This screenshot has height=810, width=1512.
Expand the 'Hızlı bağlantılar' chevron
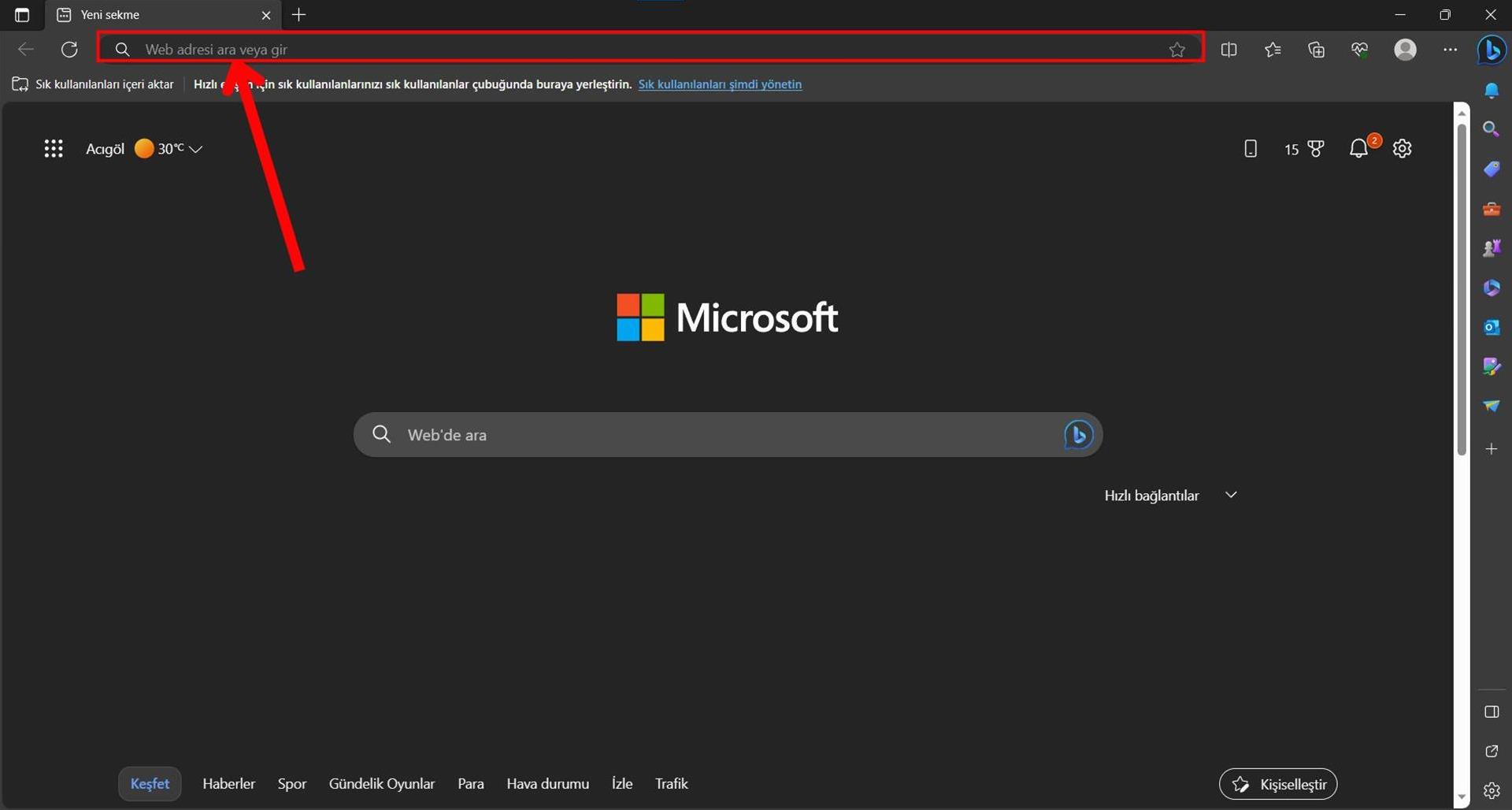pyautogui.click(x=1231, y=495)
